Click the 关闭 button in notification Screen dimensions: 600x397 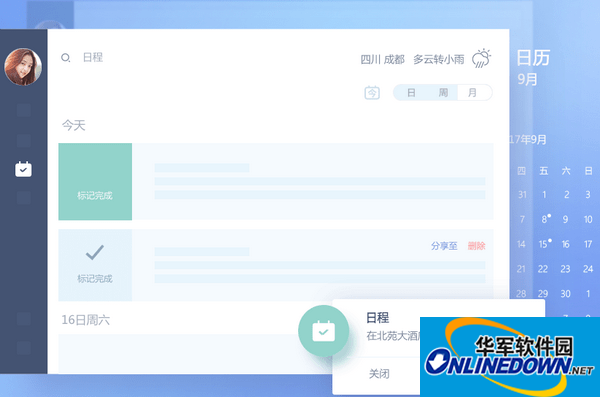pyautogui.click(x=379, y=374)
